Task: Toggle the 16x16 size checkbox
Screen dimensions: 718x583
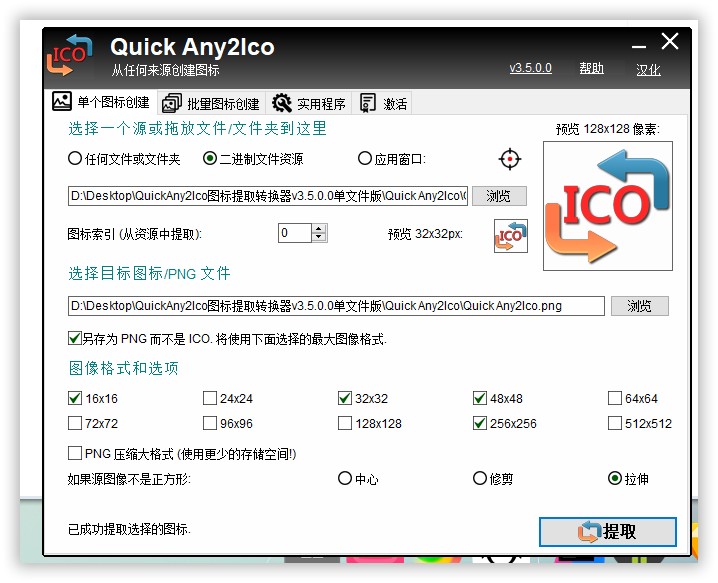Action: pos(75,398)
